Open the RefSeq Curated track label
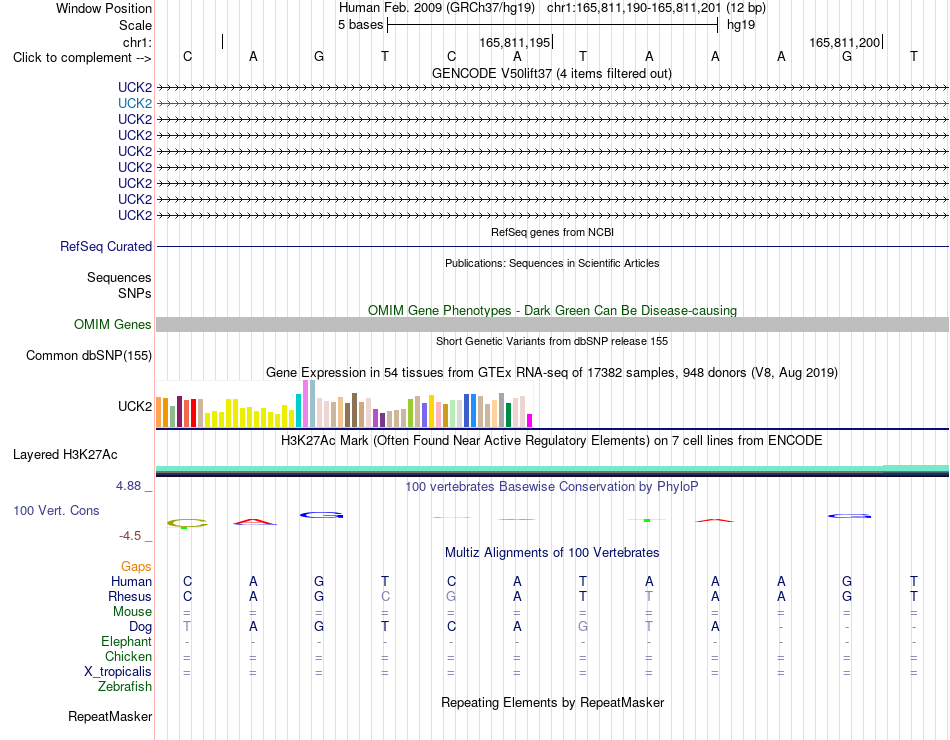Image resolution: width=950 pixels, height=740 pixels. click(x=106, y=247)
